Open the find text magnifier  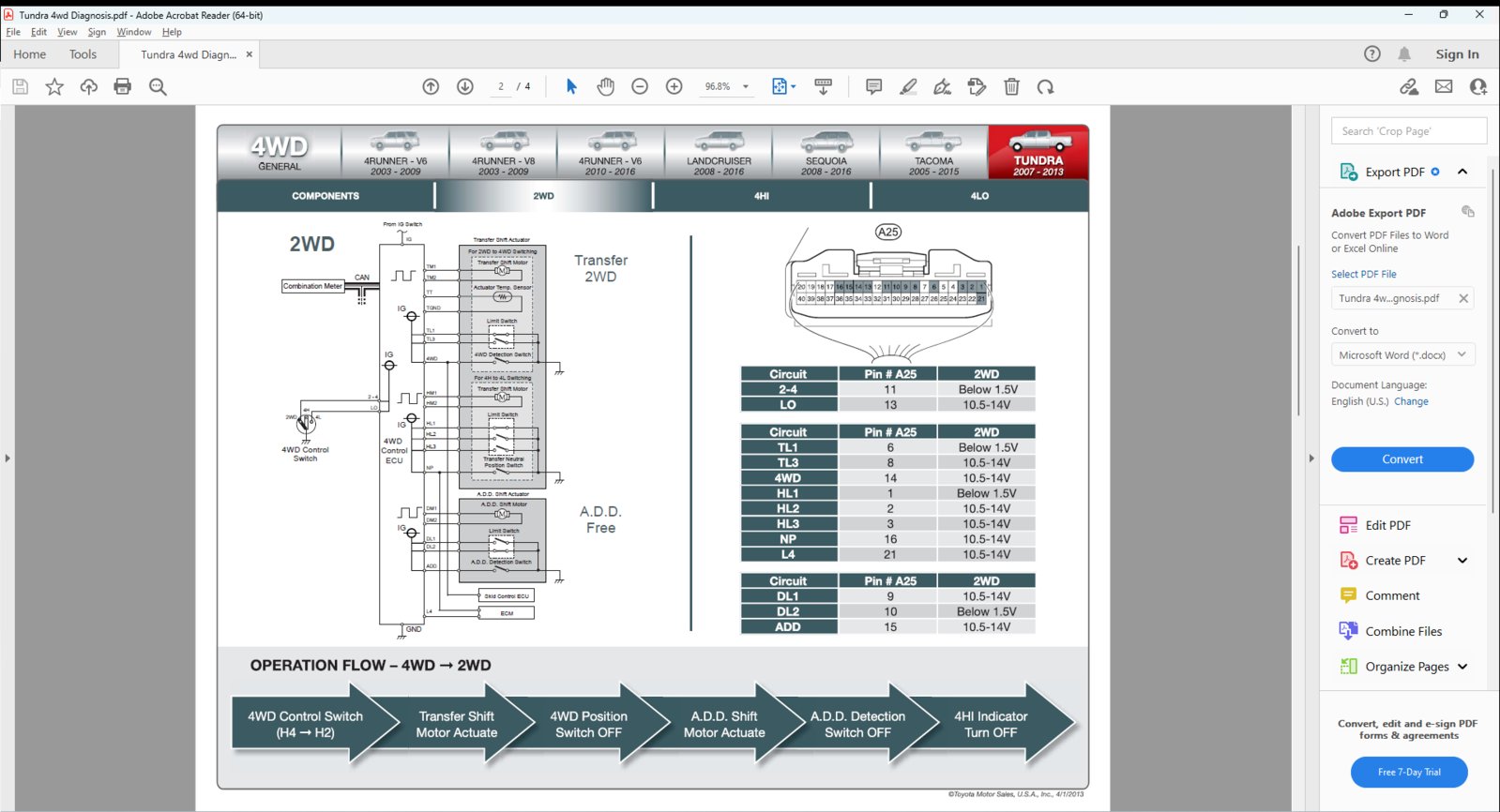[x=158, y=87]
